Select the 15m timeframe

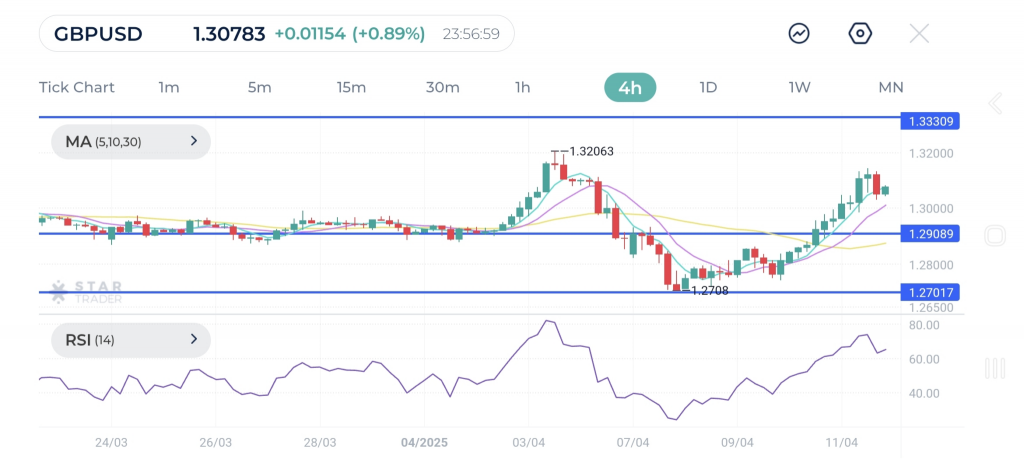(x=351, y=87)
